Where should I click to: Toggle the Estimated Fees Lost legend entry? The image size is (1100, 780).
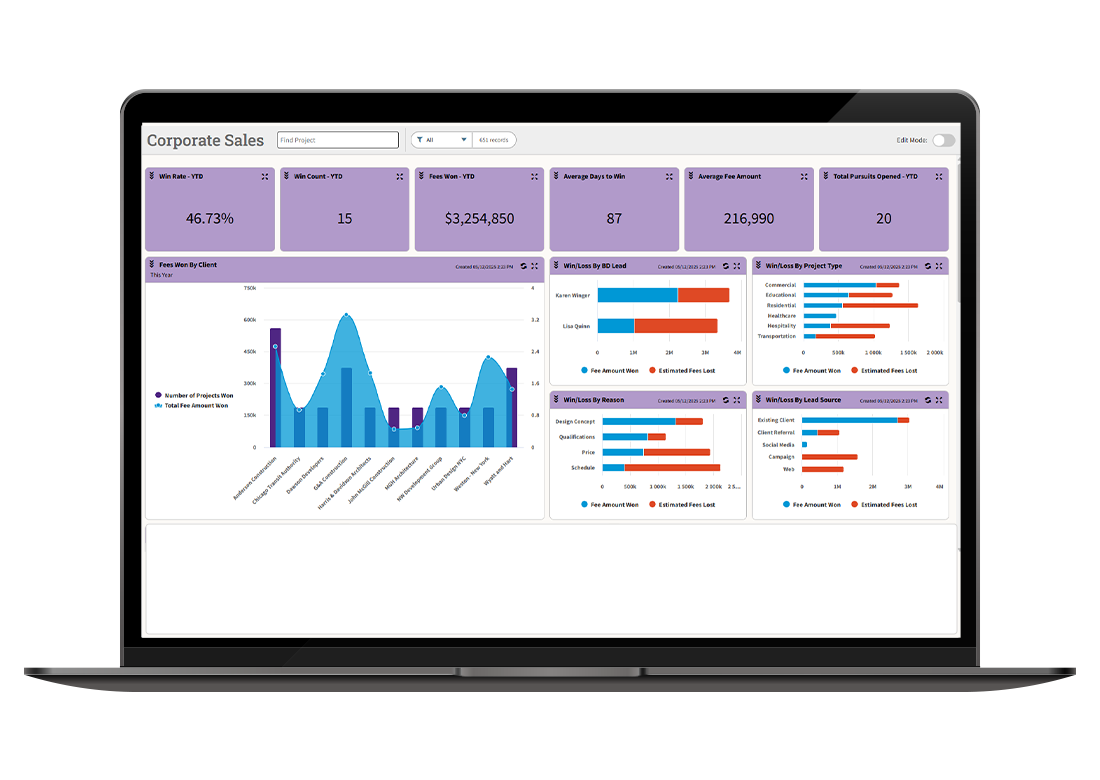(x=690, y=369)
